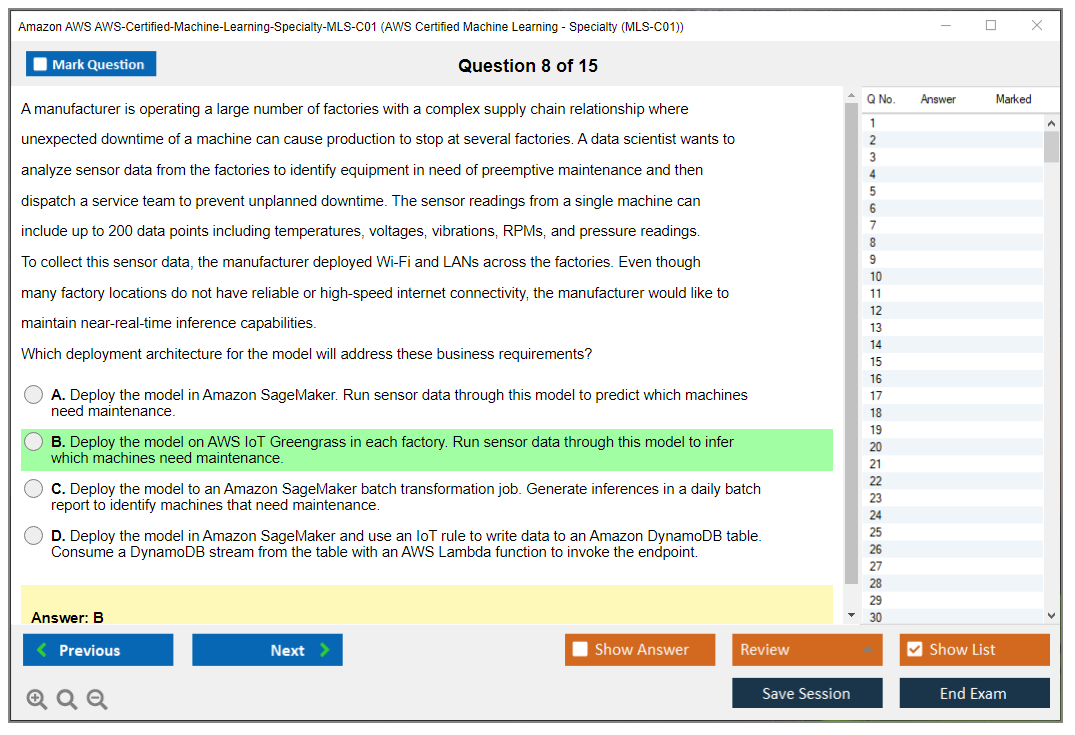1075x735 pixels.
Task: Click the Save Session button
Action: (x=807, y=693)
